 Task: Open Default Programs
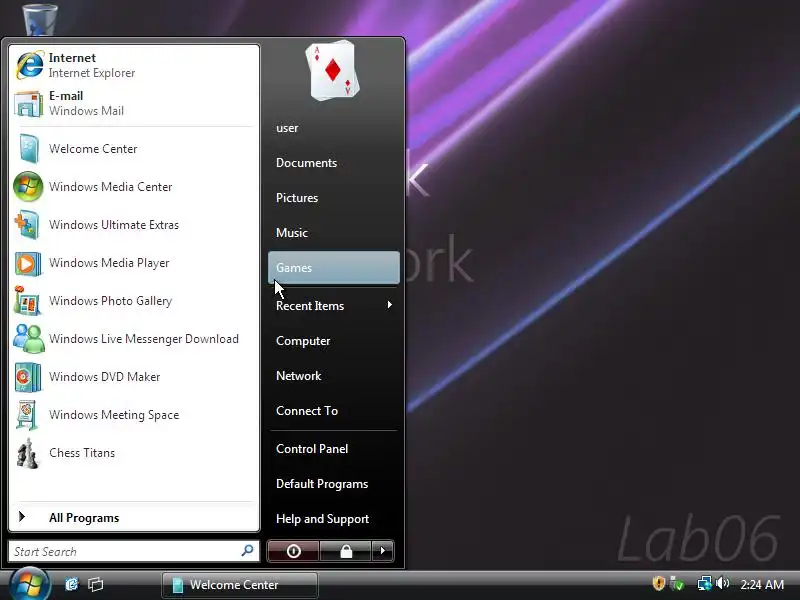322,484
